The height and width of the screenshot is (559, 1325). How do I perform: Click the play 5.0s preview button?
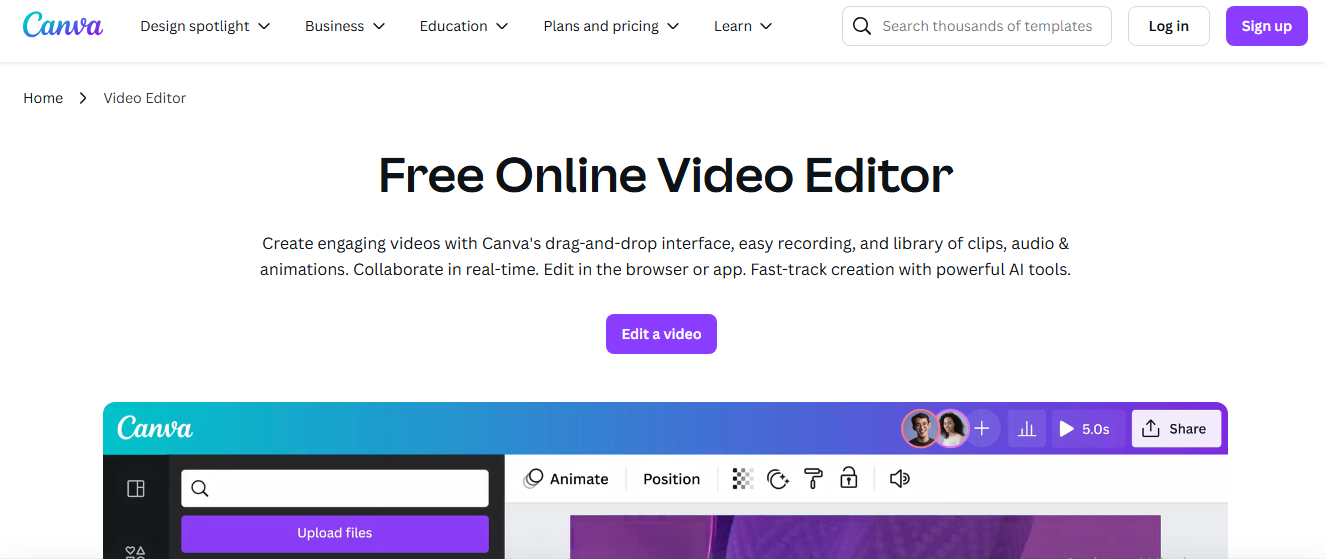tap(1086, 428)
